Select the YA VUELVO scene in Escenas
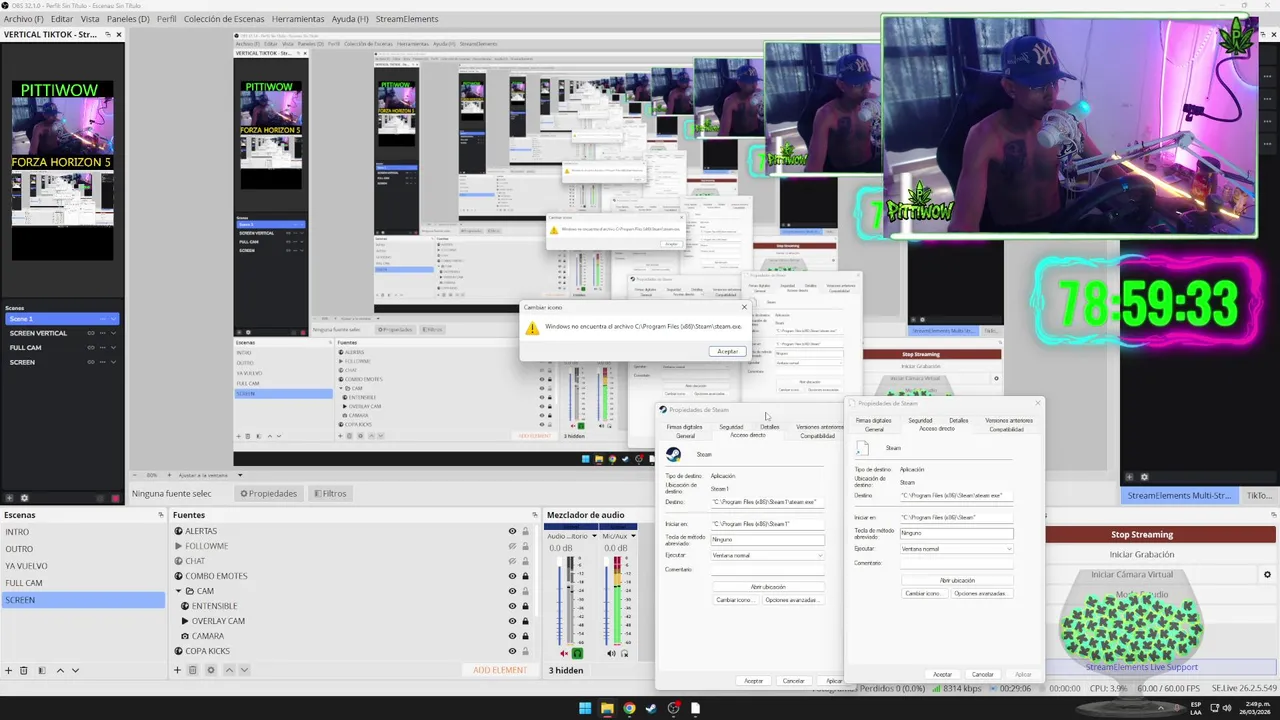 (83, 566)
